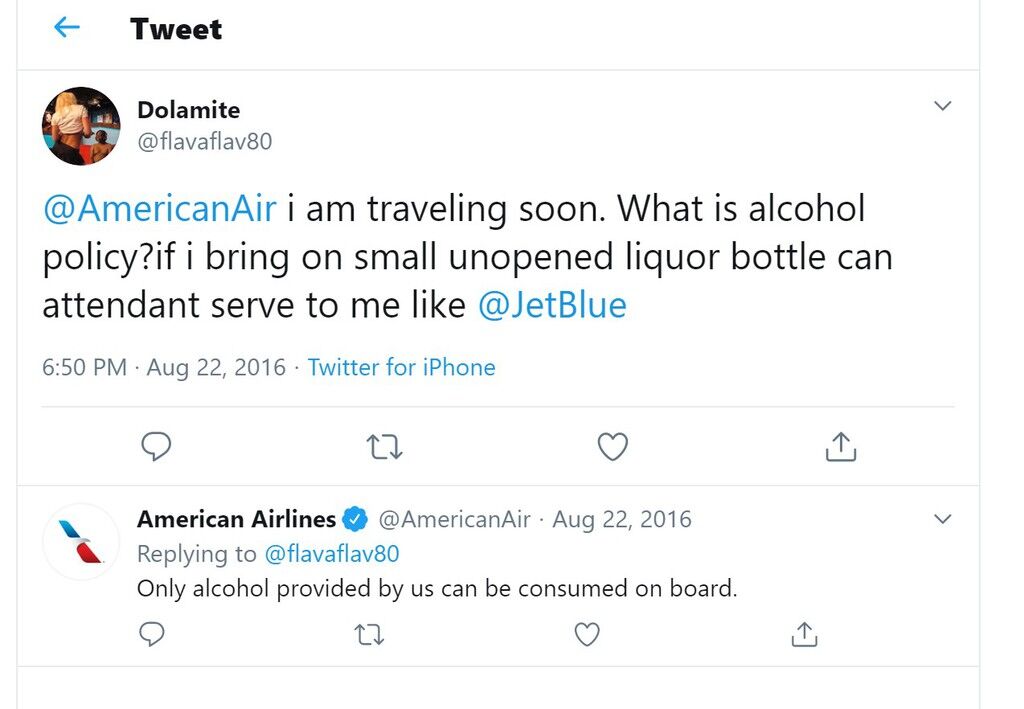The width and height of the screenshot is (1024, 709).
Task: Reply to the American Airlines tweet
Action: coord(152,634)
